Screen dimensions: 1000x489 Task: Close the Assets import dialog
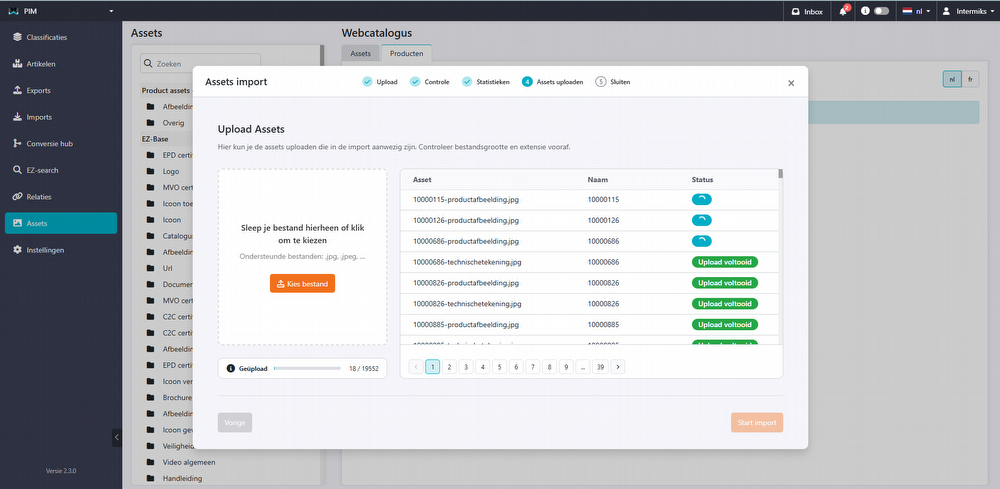point(791,83)
